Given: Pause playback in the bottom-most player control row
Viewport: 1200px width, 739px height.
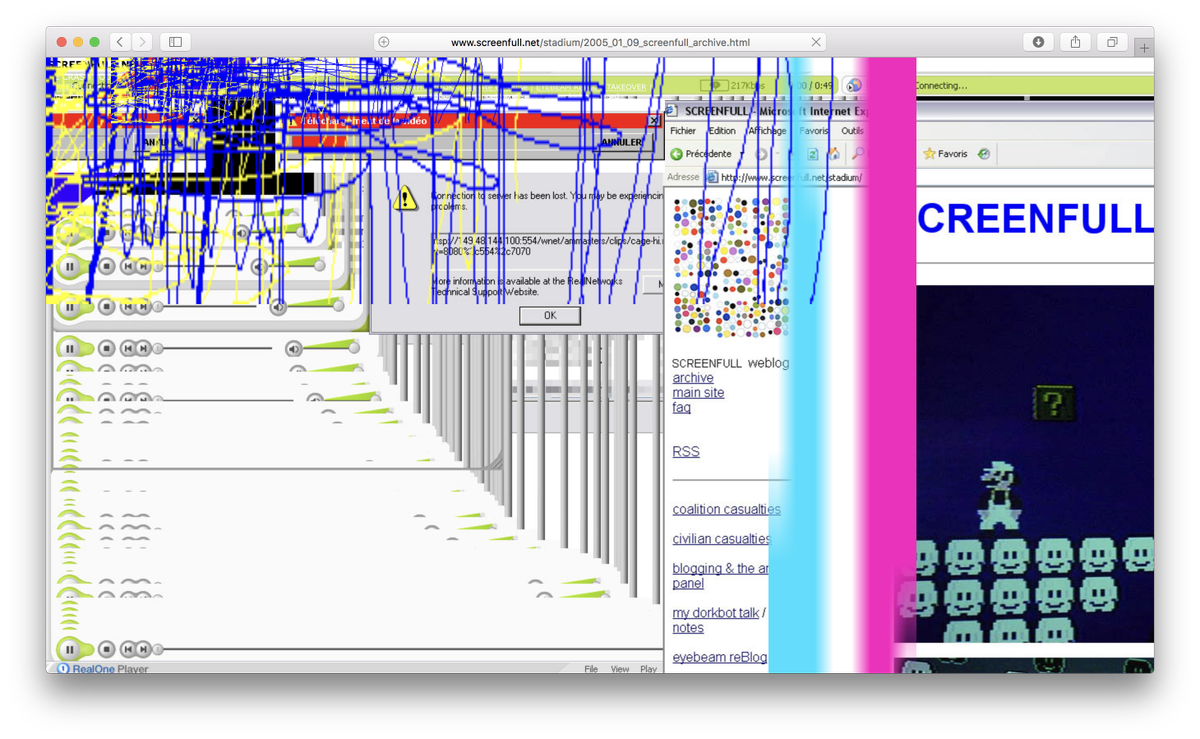Looking at the screenshot, I should point(70,649).
